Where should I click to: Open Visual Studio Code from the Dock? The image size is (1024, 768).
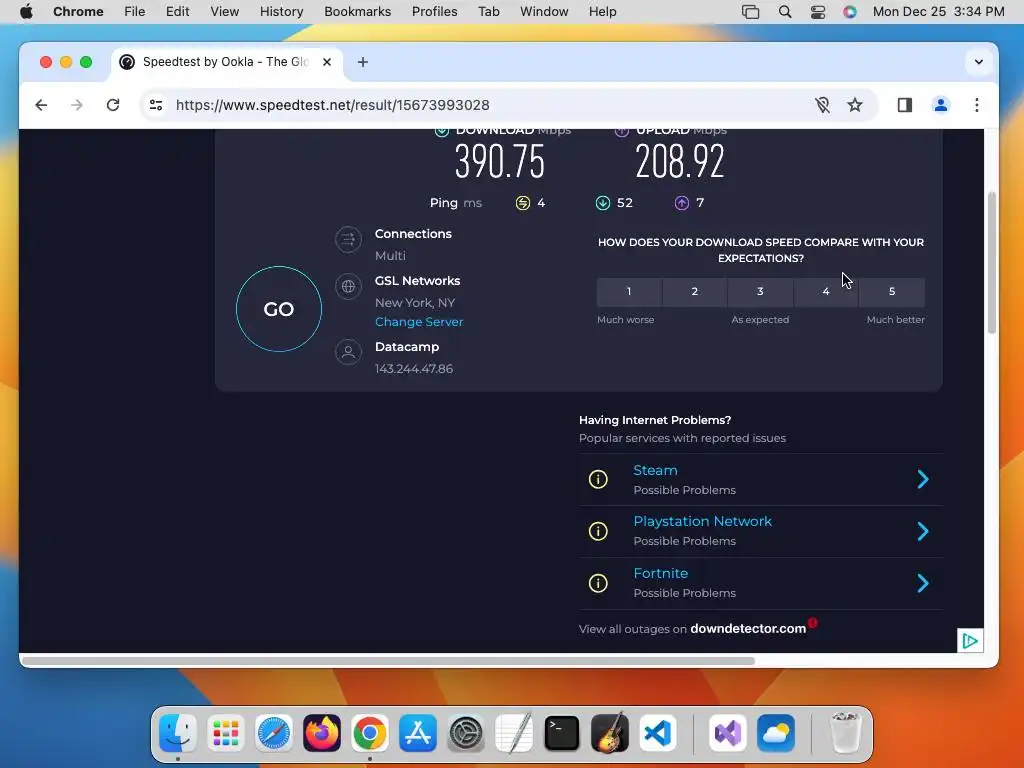(658, 733)
